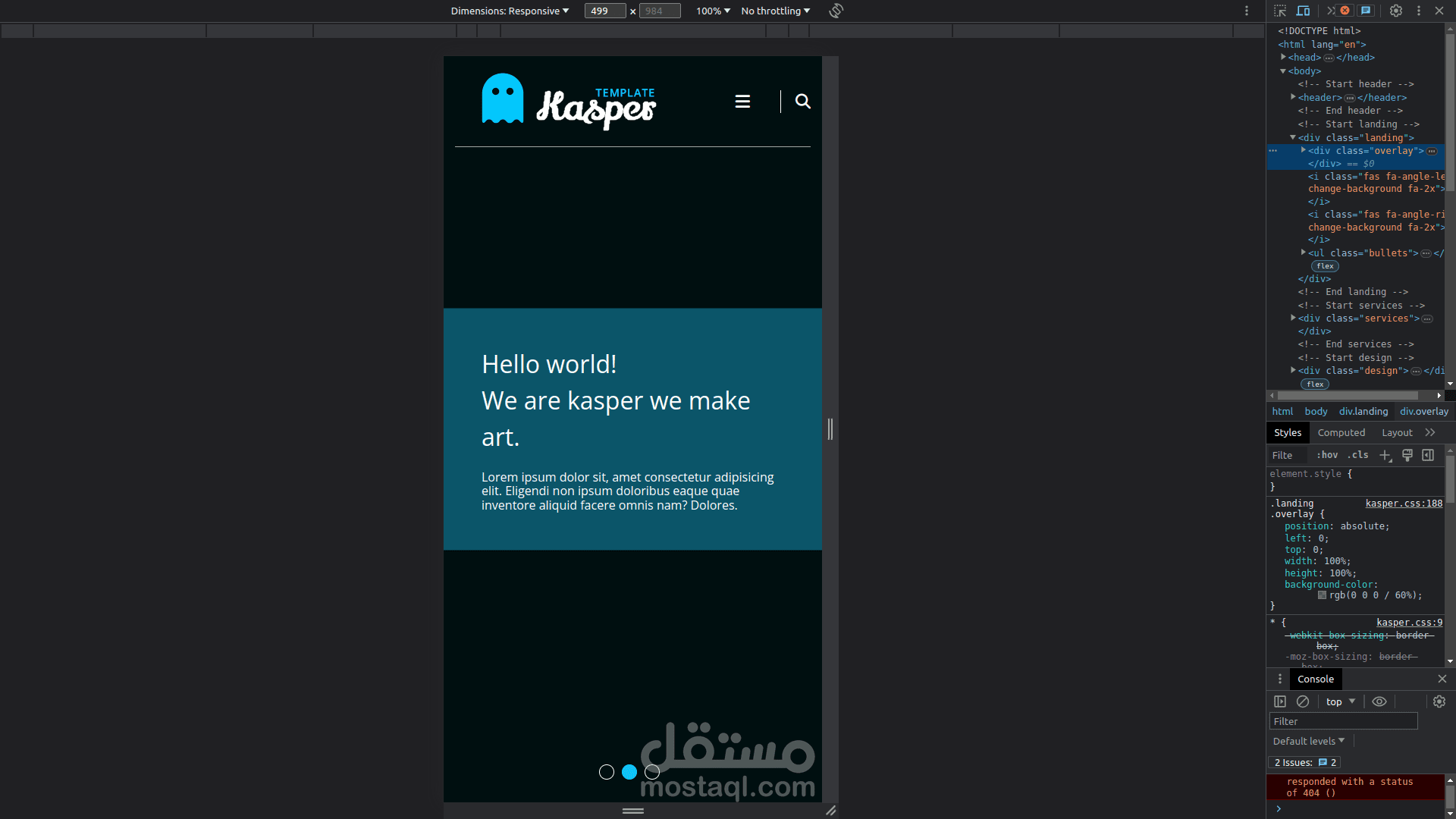Switch to the Layout tab
The image size is (1456, 819).
point(1397,432)
